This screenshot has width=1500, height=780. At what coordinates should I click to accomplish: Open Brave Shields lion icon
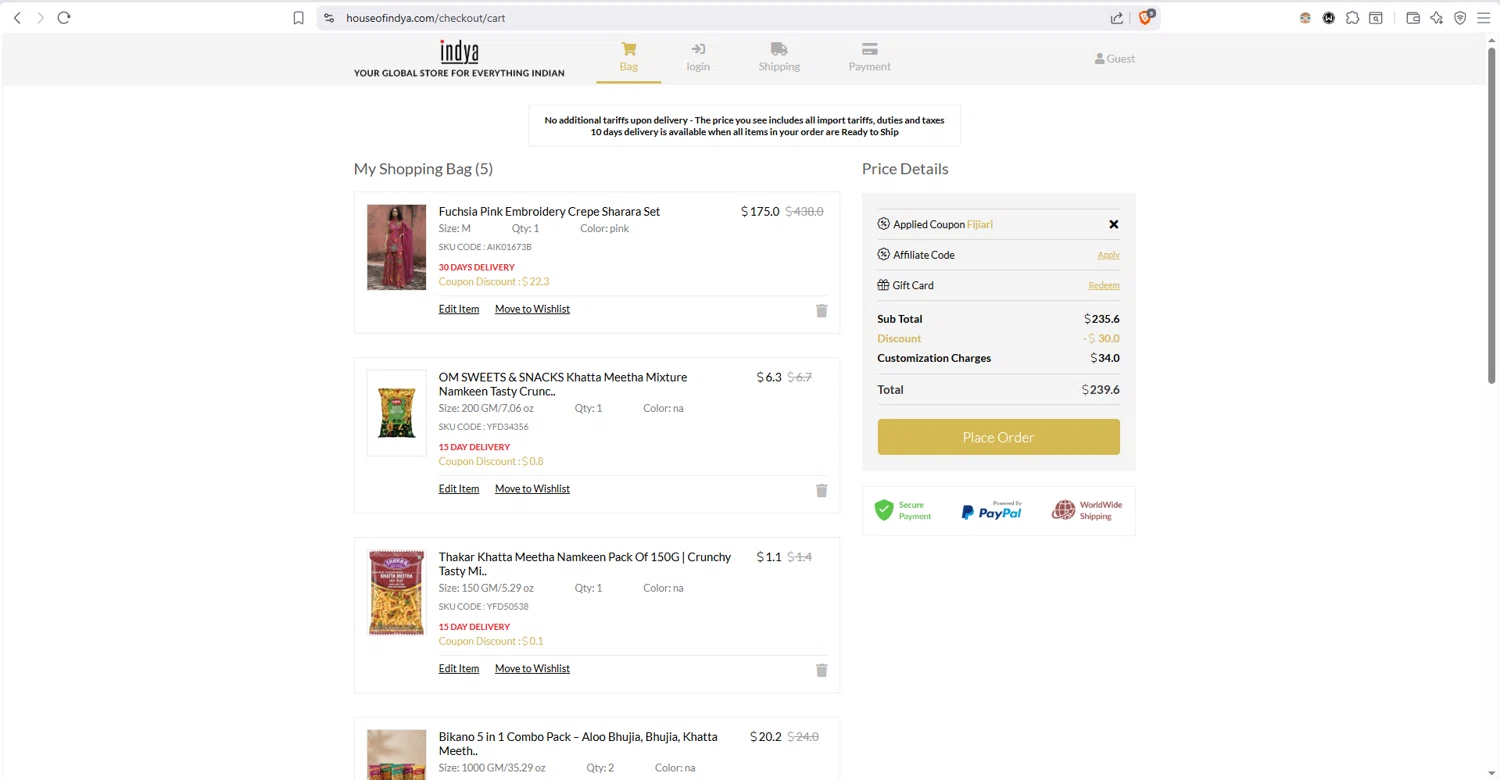click(1146, 17)
